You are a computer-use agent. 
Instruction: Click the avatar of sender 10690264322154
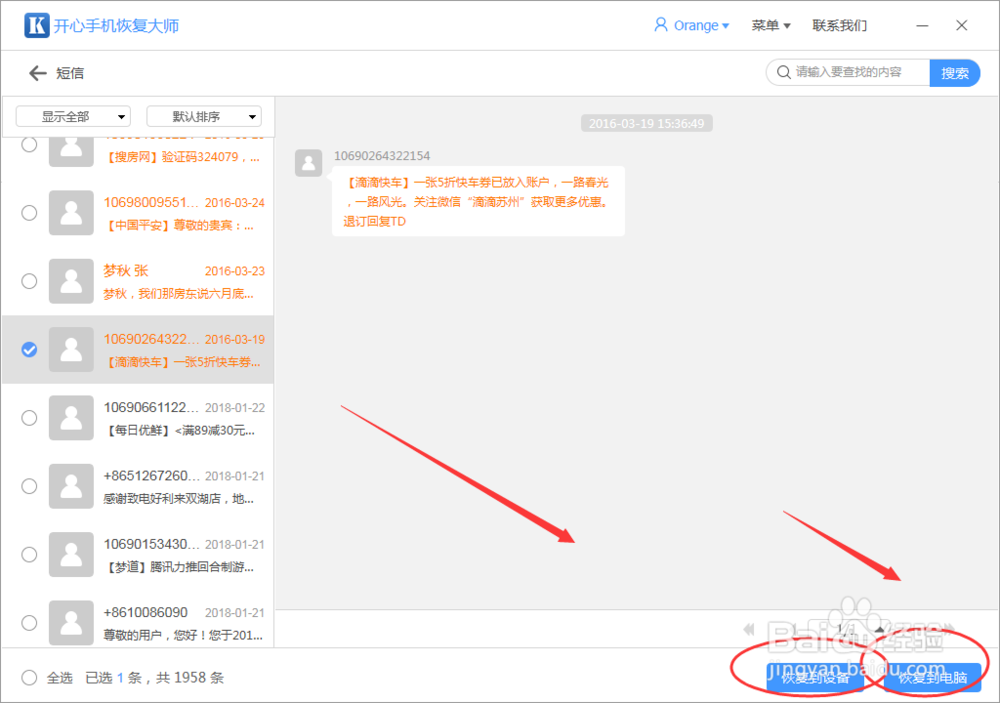(x=308, y=163)
